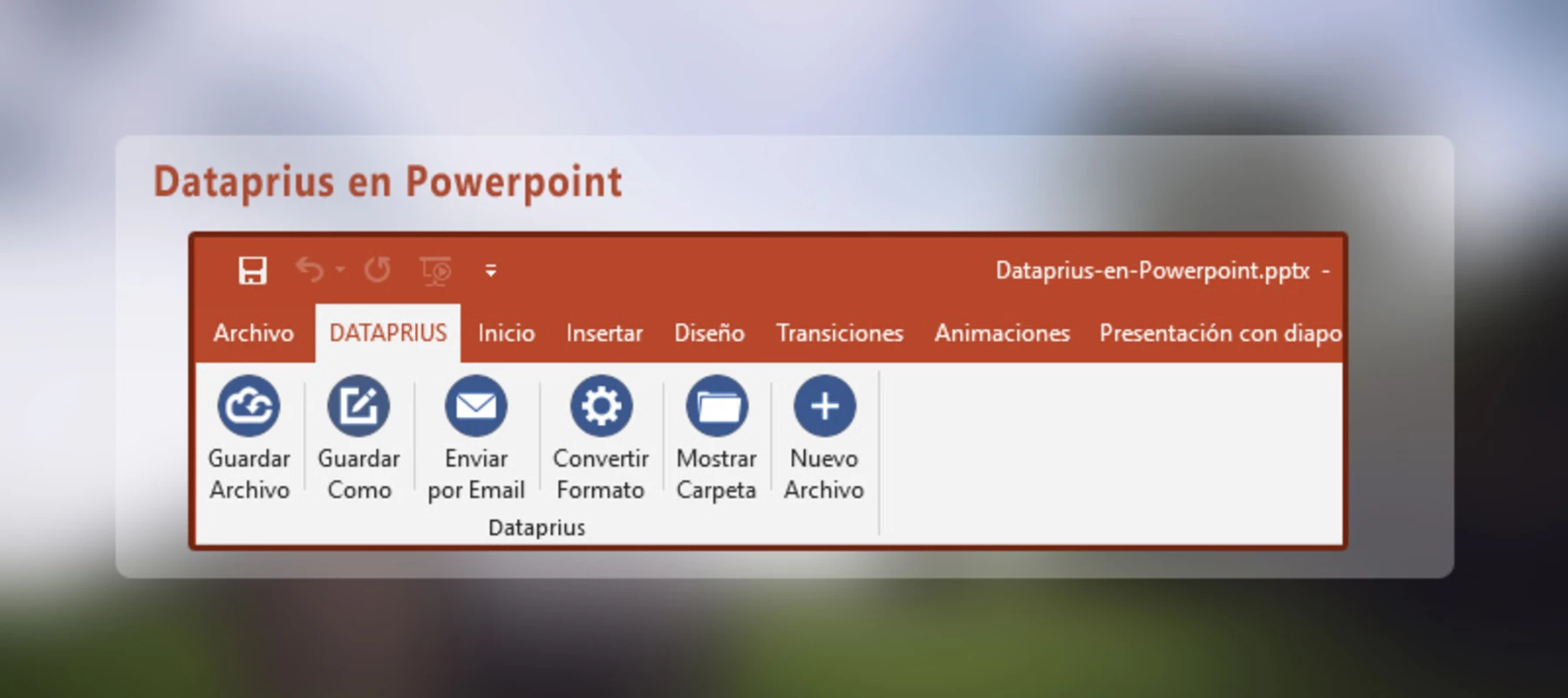
Task: Select Presentación con diapositivas tab
Action: tap(1220, 333)
